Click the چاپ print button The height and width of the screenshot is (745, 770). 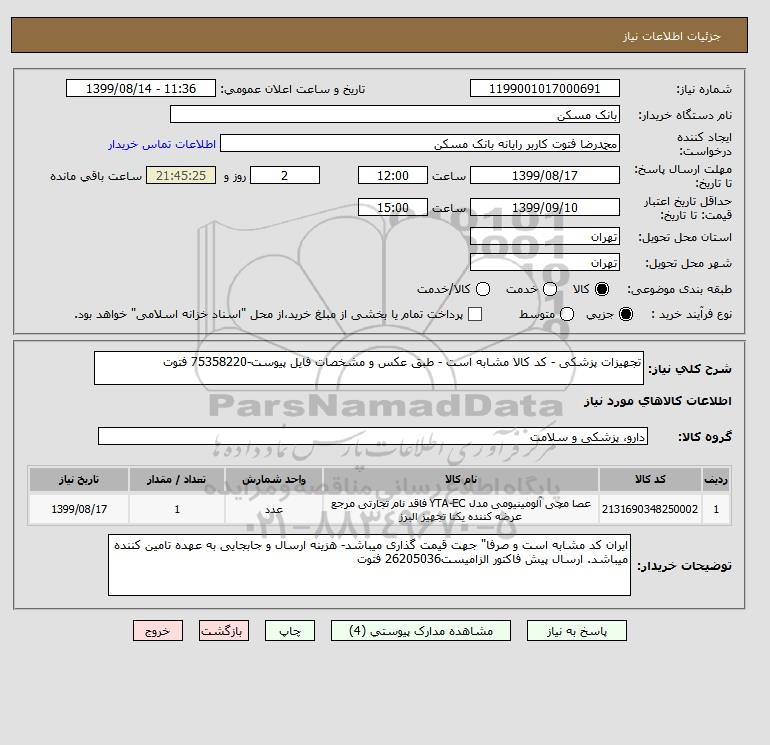[x=290, y=631]
